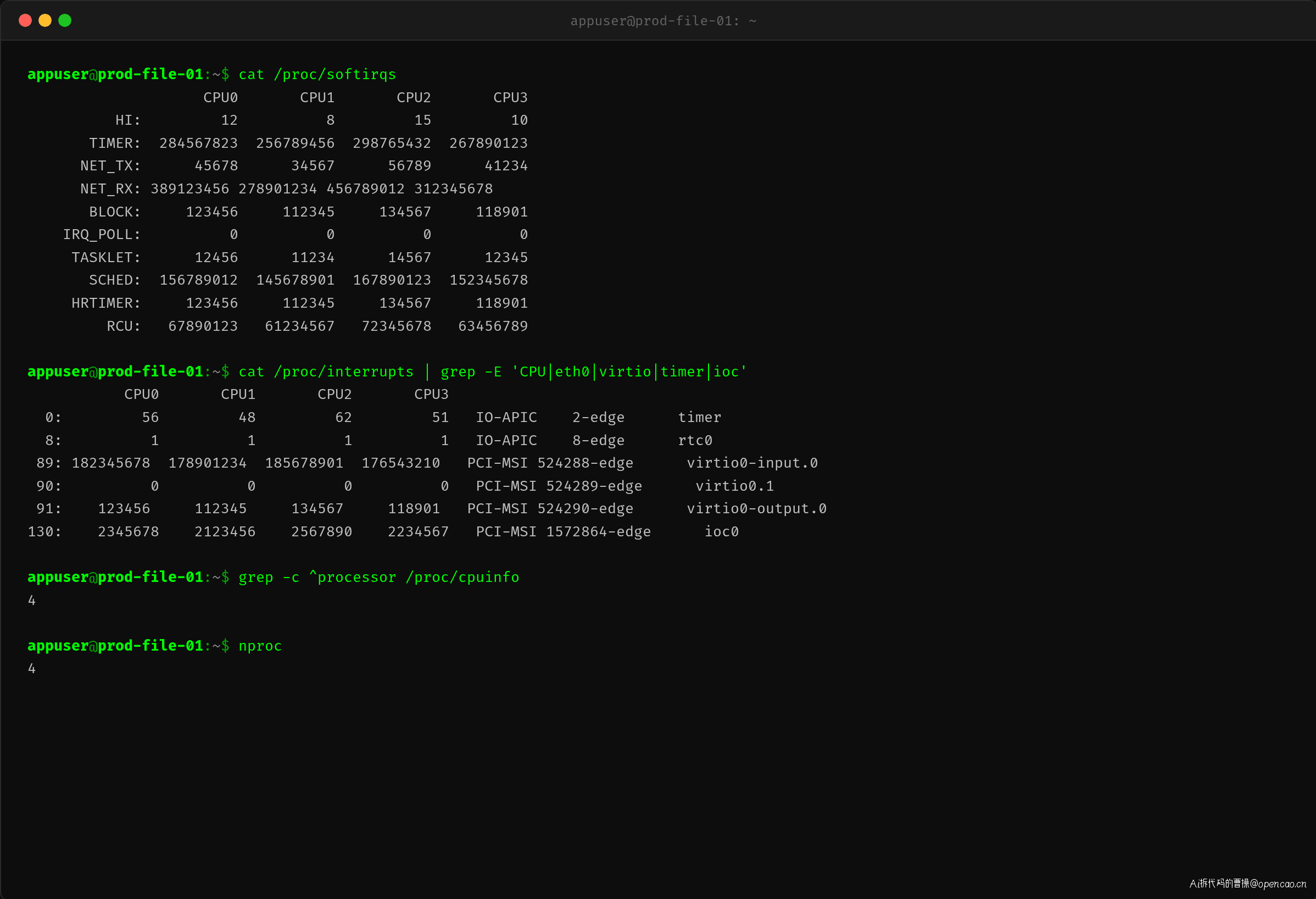Select interrupt count 2345678 in row 130
Image resolution: width=1316 pixels, height=899 pixels.
click(129, 531)
